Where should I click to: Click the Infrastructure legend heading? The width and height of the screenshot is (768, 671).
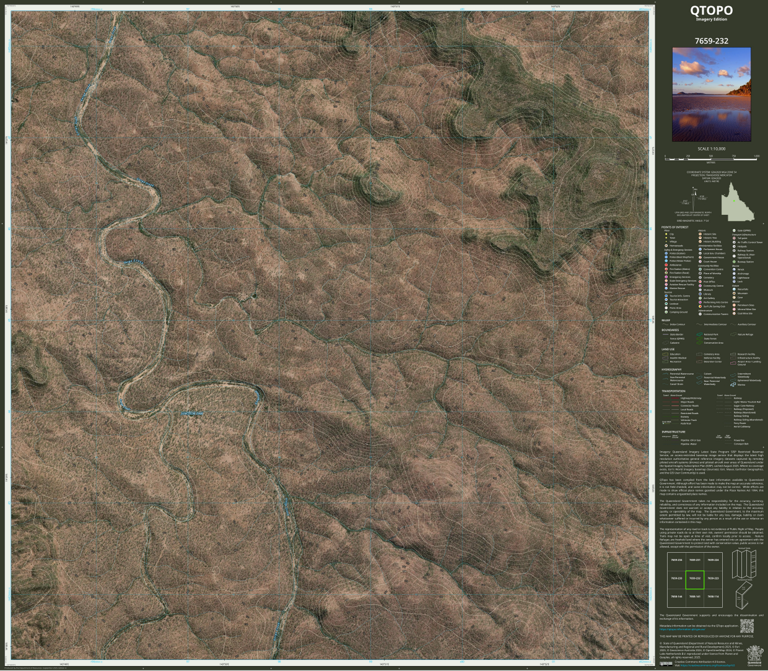point(673,431)
